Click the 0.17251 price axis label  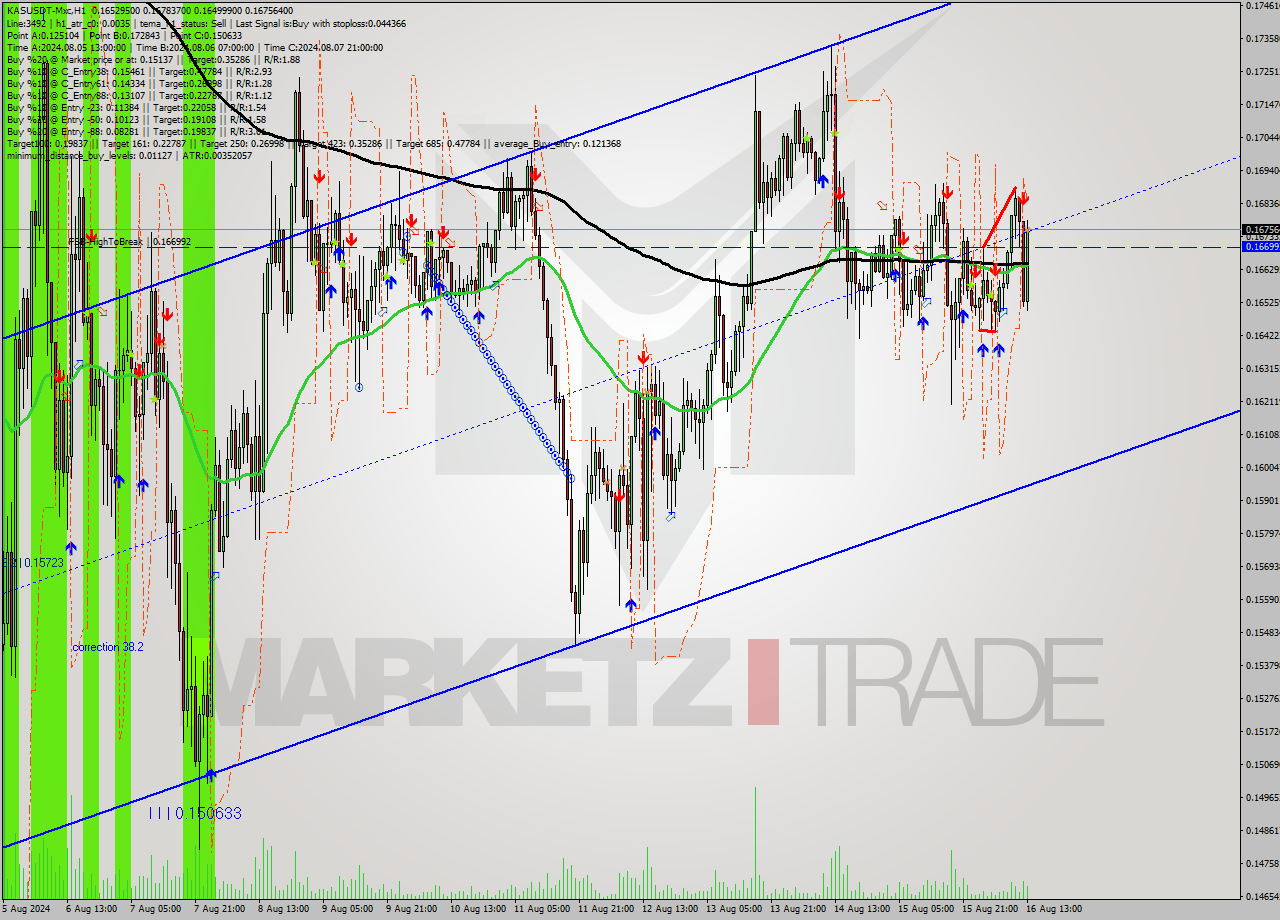pos(1262,72)
